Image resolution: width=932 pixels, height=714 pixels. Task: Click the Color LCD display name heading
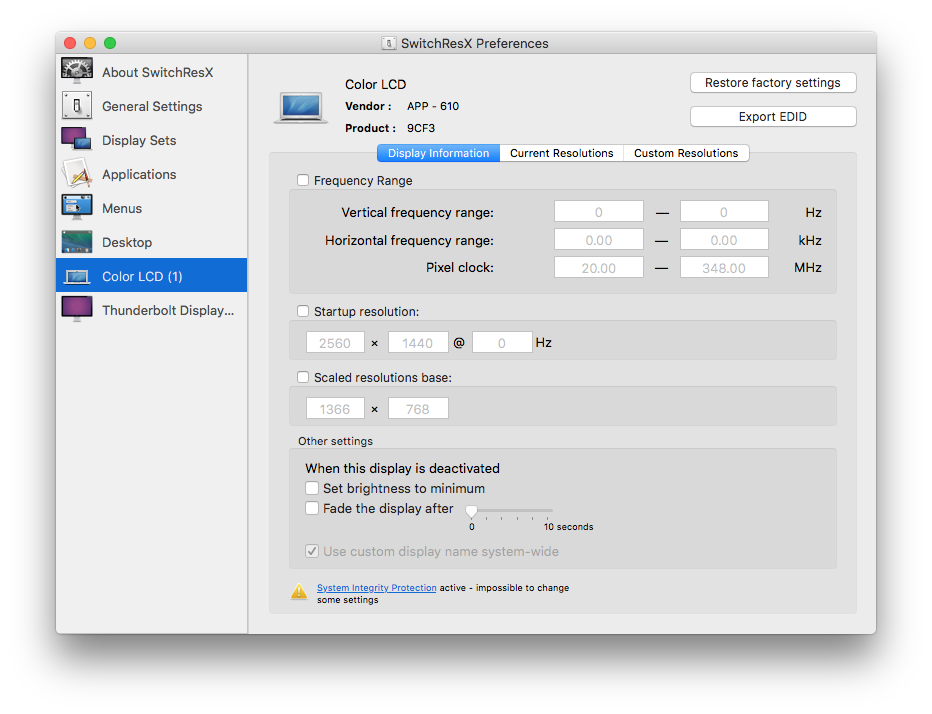point(376,84)
